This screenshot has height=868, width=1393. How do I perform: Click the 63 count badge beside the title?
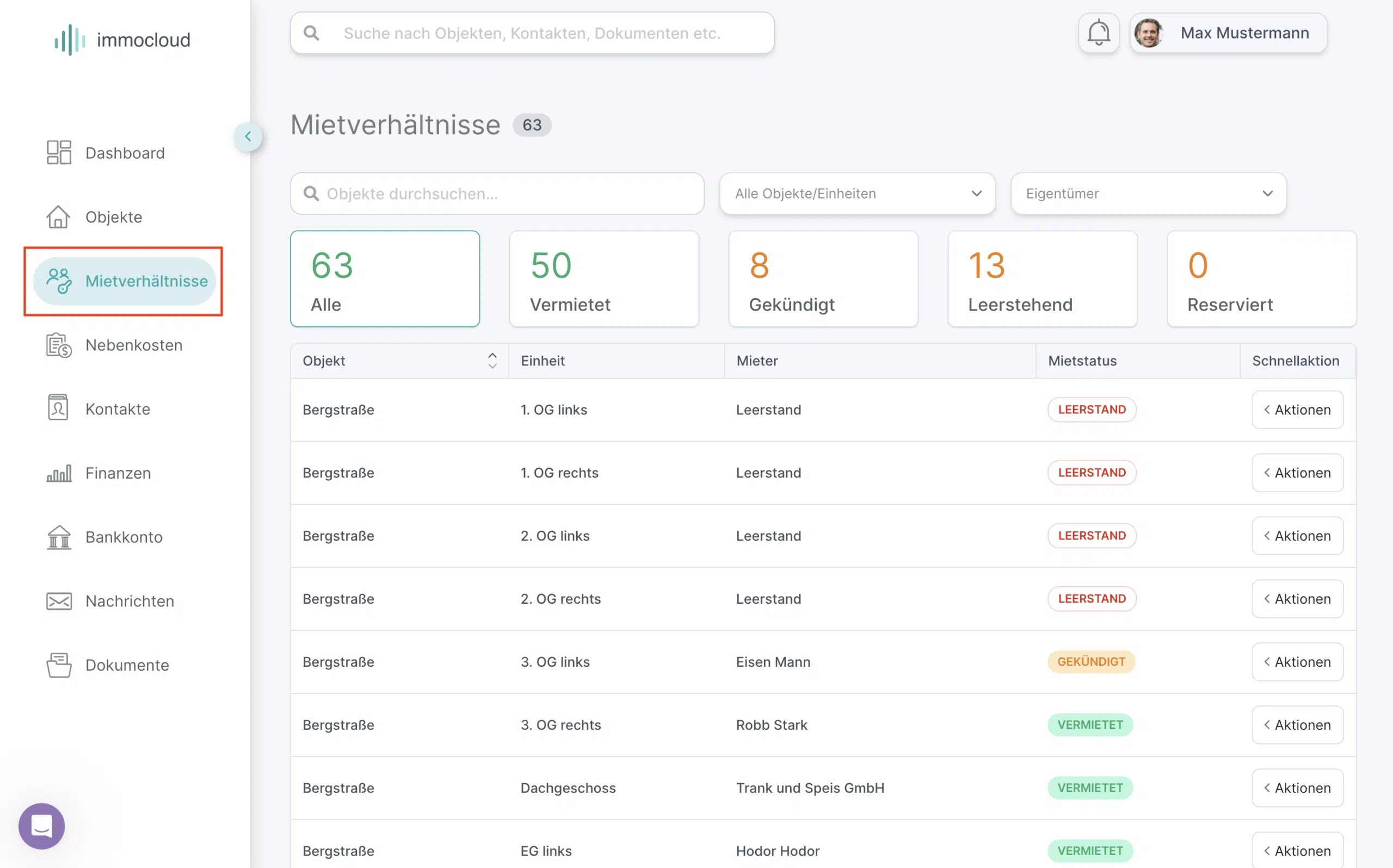(x=532, y=125)
